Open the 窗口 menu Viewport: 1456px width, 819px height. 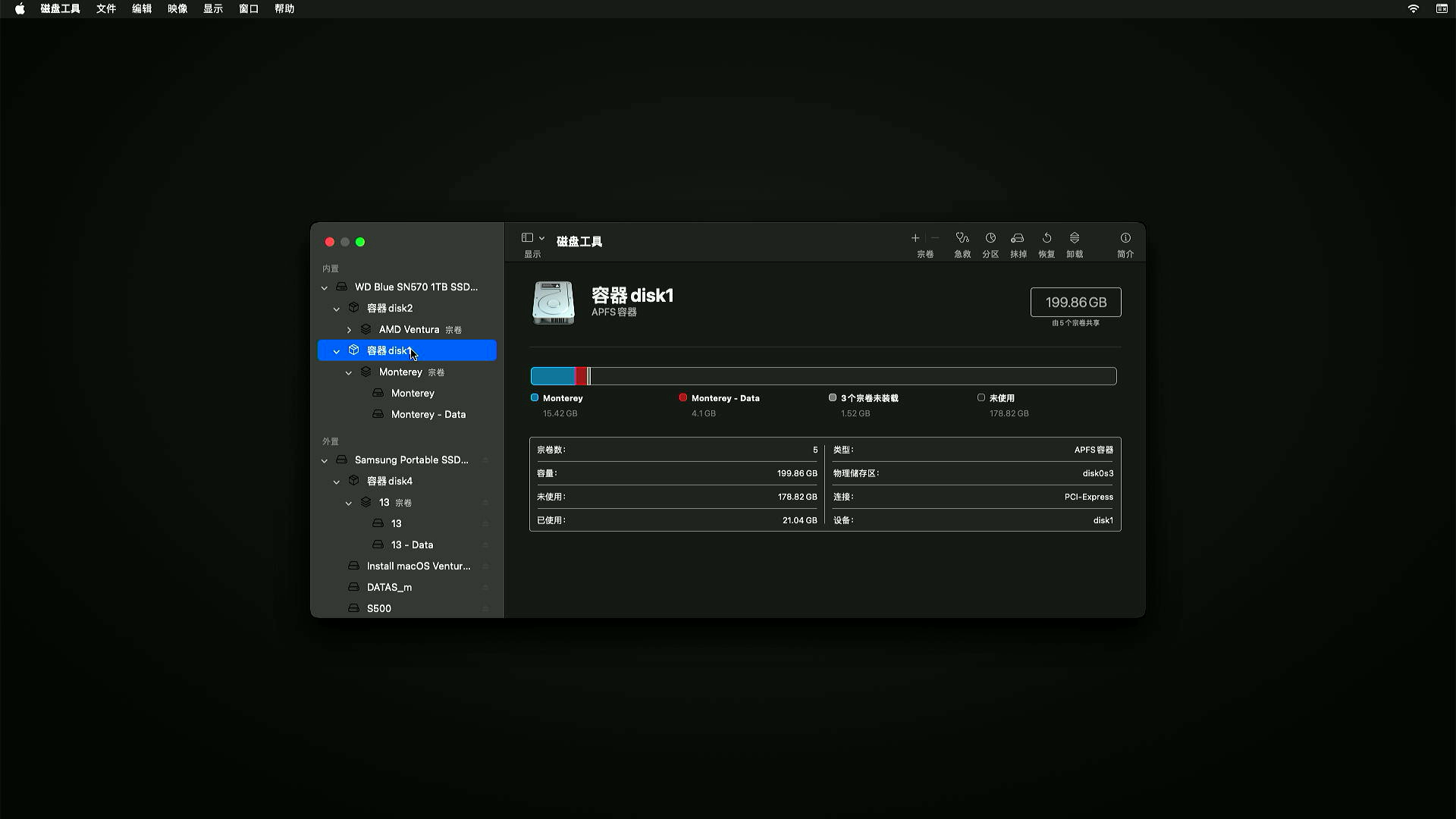click(x=249, y=9)
